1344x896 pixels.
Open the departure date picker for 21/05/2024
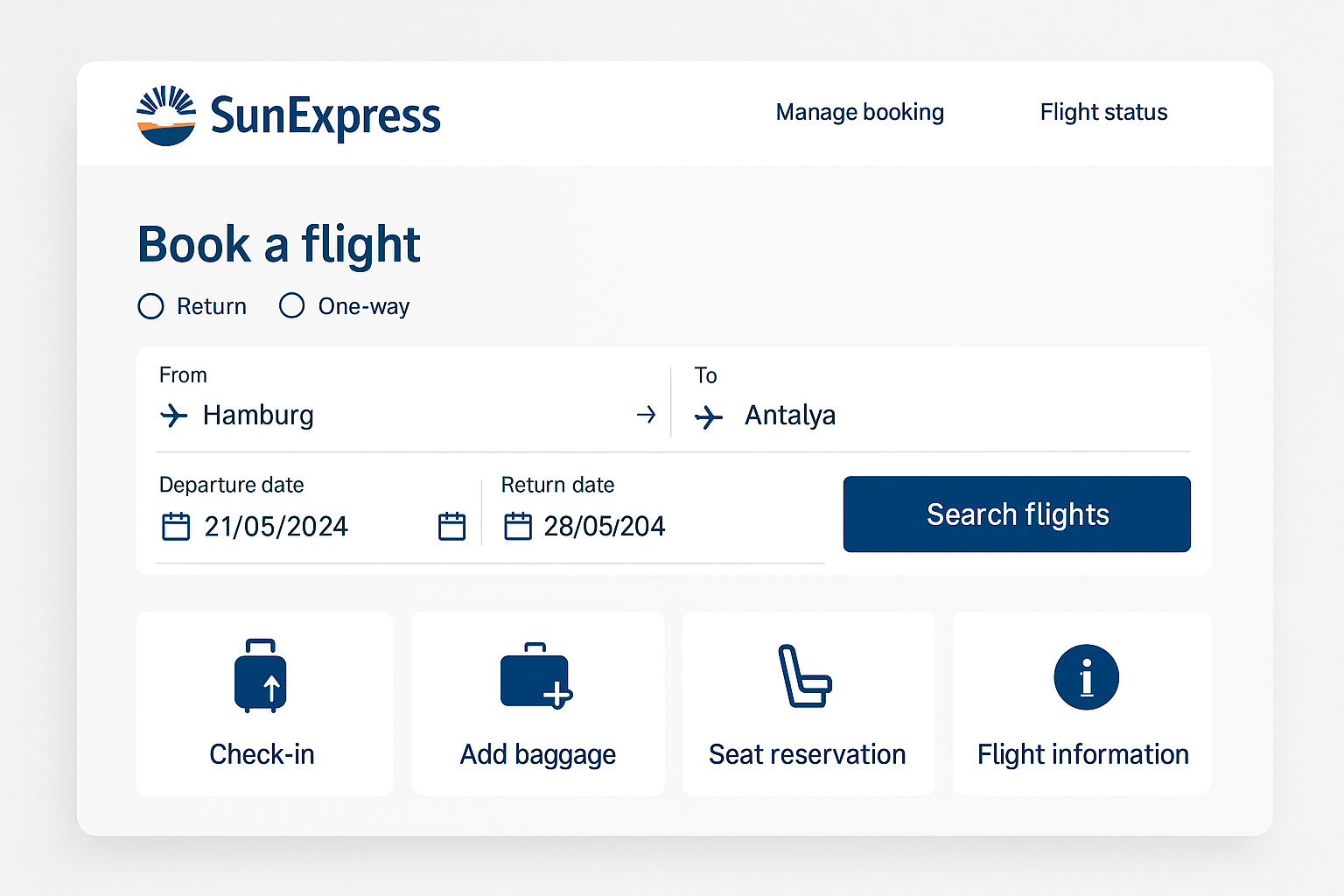(x=276, y=525)
